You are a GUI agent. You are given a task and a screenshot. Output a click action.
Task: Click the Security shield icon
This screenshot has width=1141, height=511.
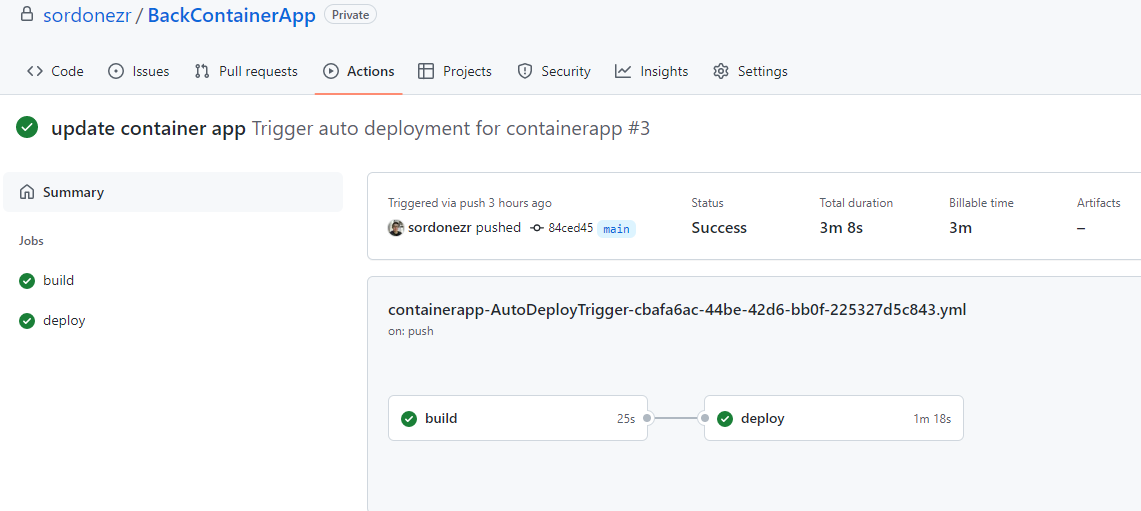click(x=525, y=71)
